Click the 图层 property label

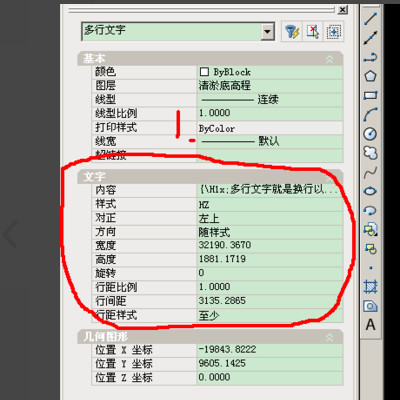click(105, 86)
